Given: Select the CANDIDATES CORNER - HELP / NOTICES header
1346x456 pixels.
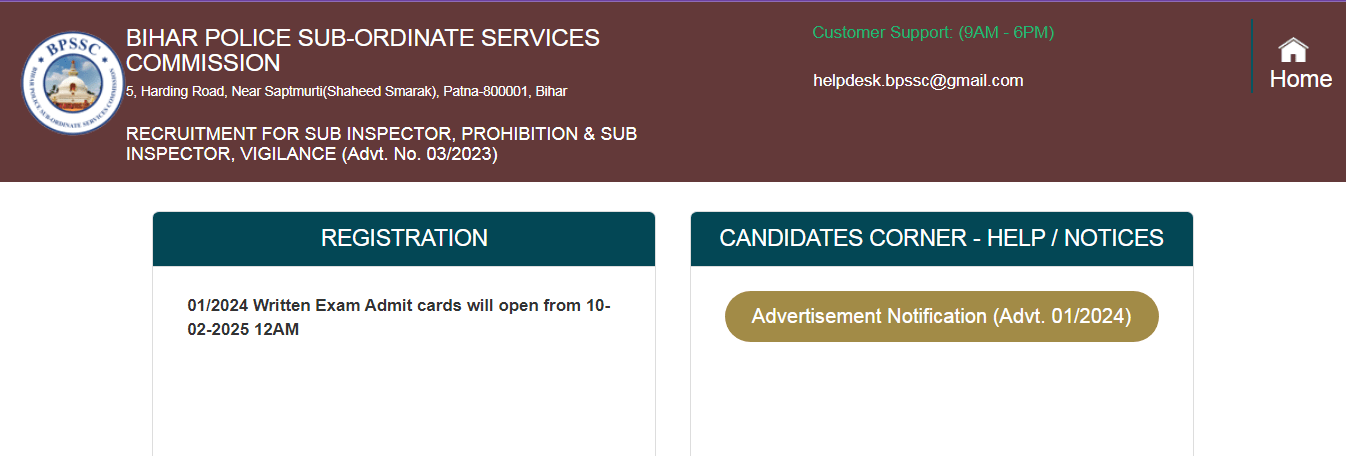Looking at the screenshot, I should click(x=941, y=239).
